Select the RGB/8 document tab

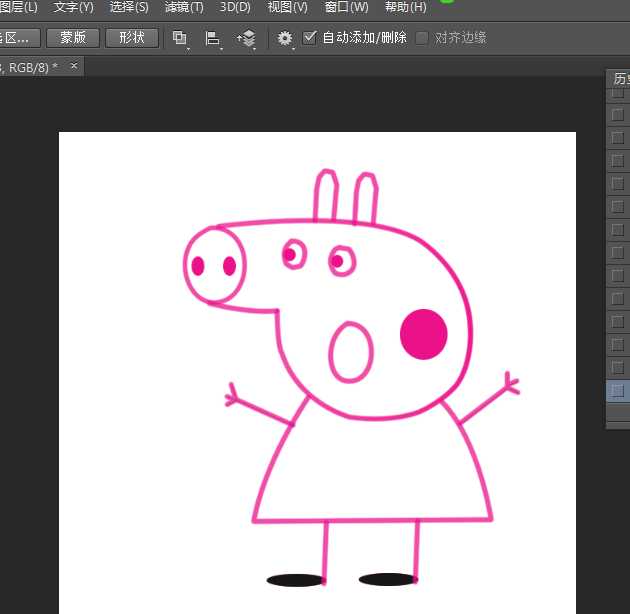pos(30,67)
